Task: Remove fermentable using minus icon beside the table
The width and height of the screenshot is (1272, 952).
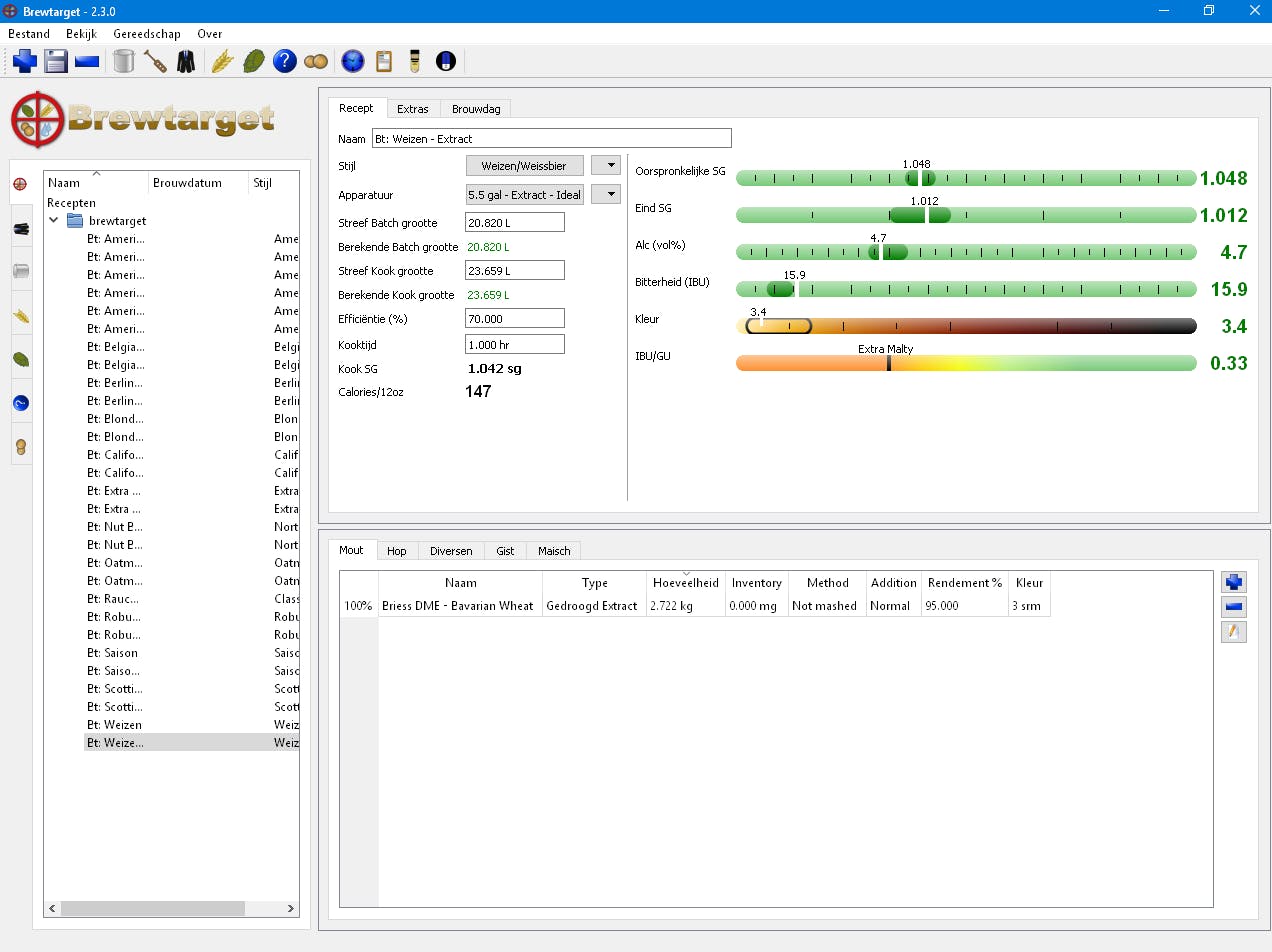Action: 1234,607
